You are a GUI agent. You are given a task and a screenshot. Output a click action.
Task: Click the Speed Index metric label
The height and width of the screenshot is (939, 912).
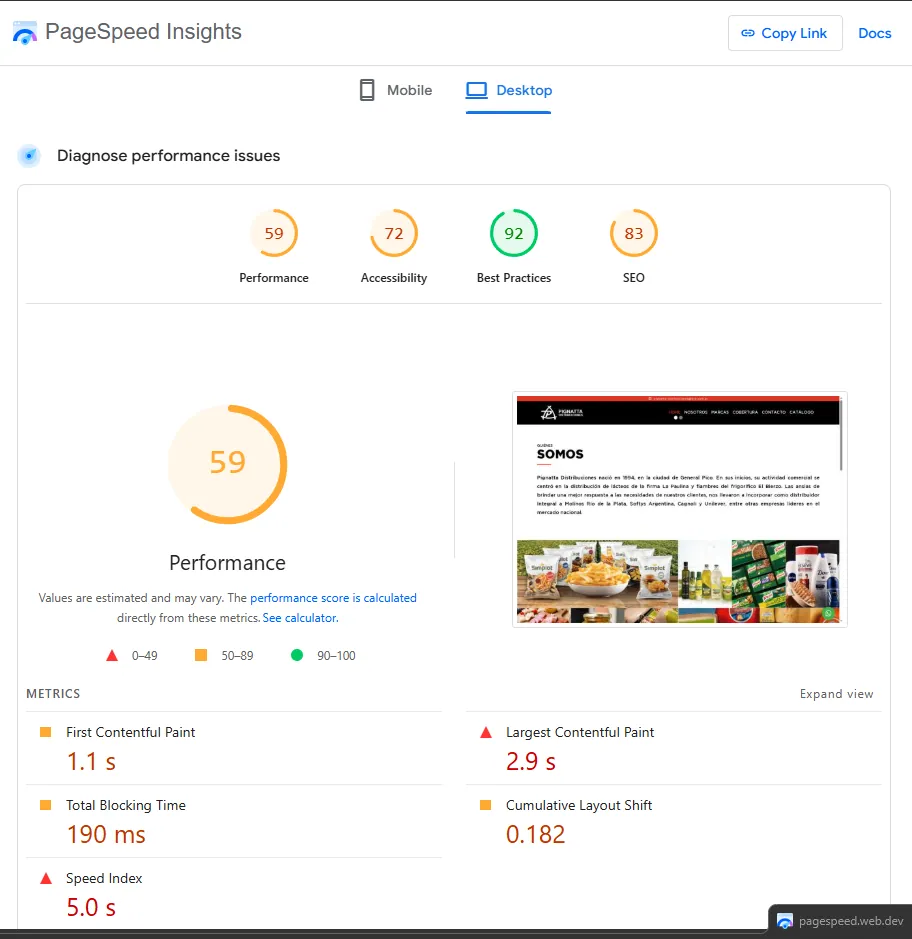tap(104, 879)
